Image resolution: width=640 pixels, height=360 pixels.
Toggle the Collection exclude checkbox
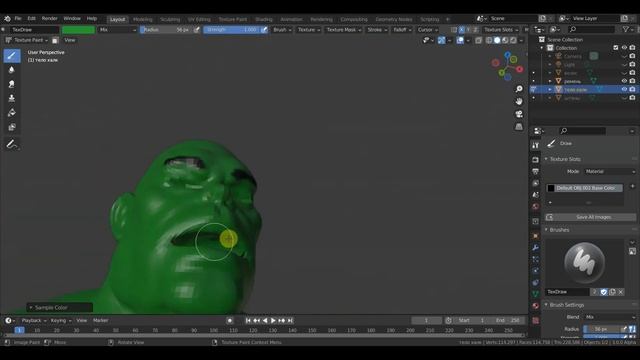point(616,48)
